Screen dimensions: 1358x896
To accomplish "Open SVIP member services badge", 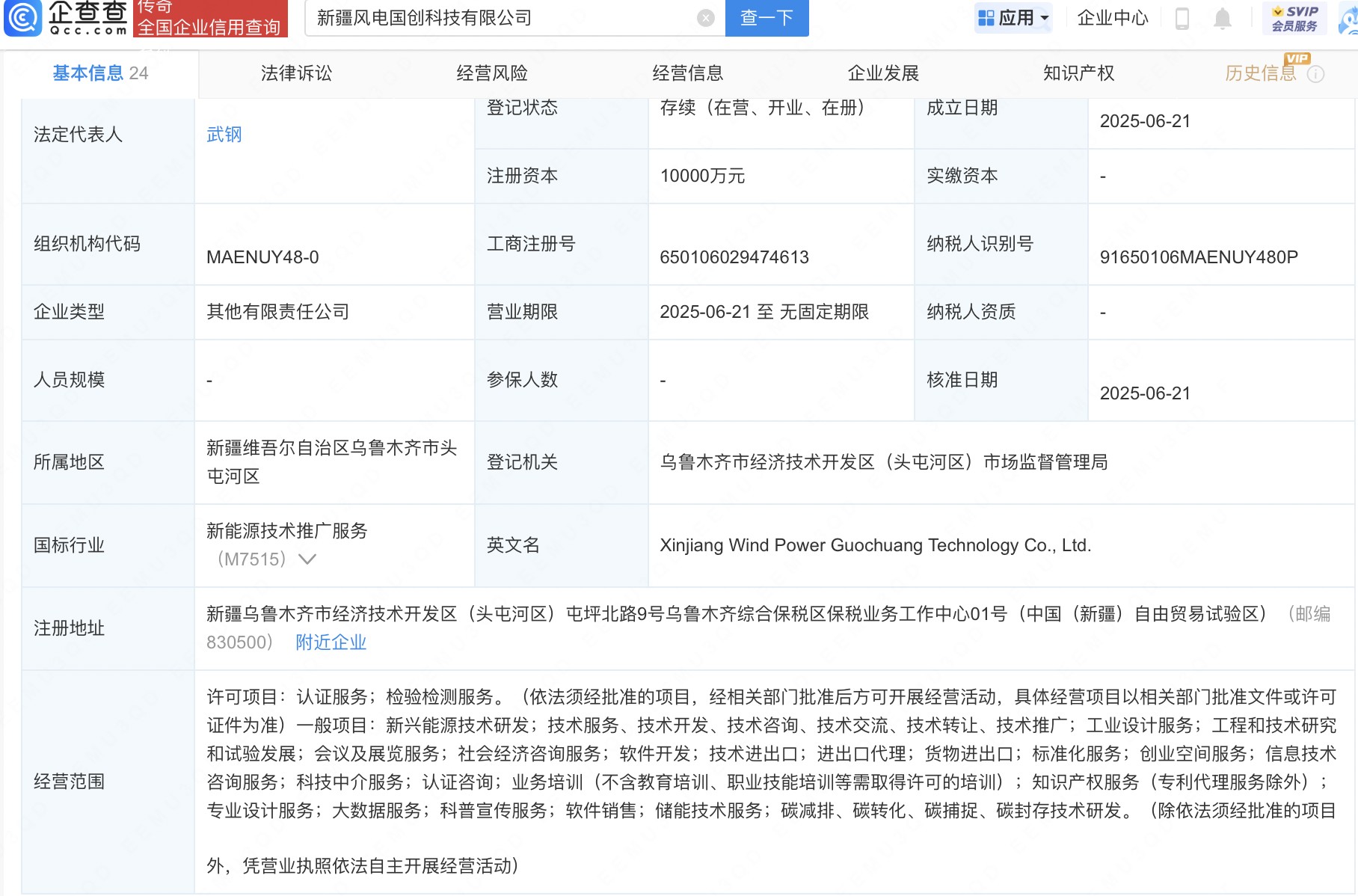I will pos(1294,18).
